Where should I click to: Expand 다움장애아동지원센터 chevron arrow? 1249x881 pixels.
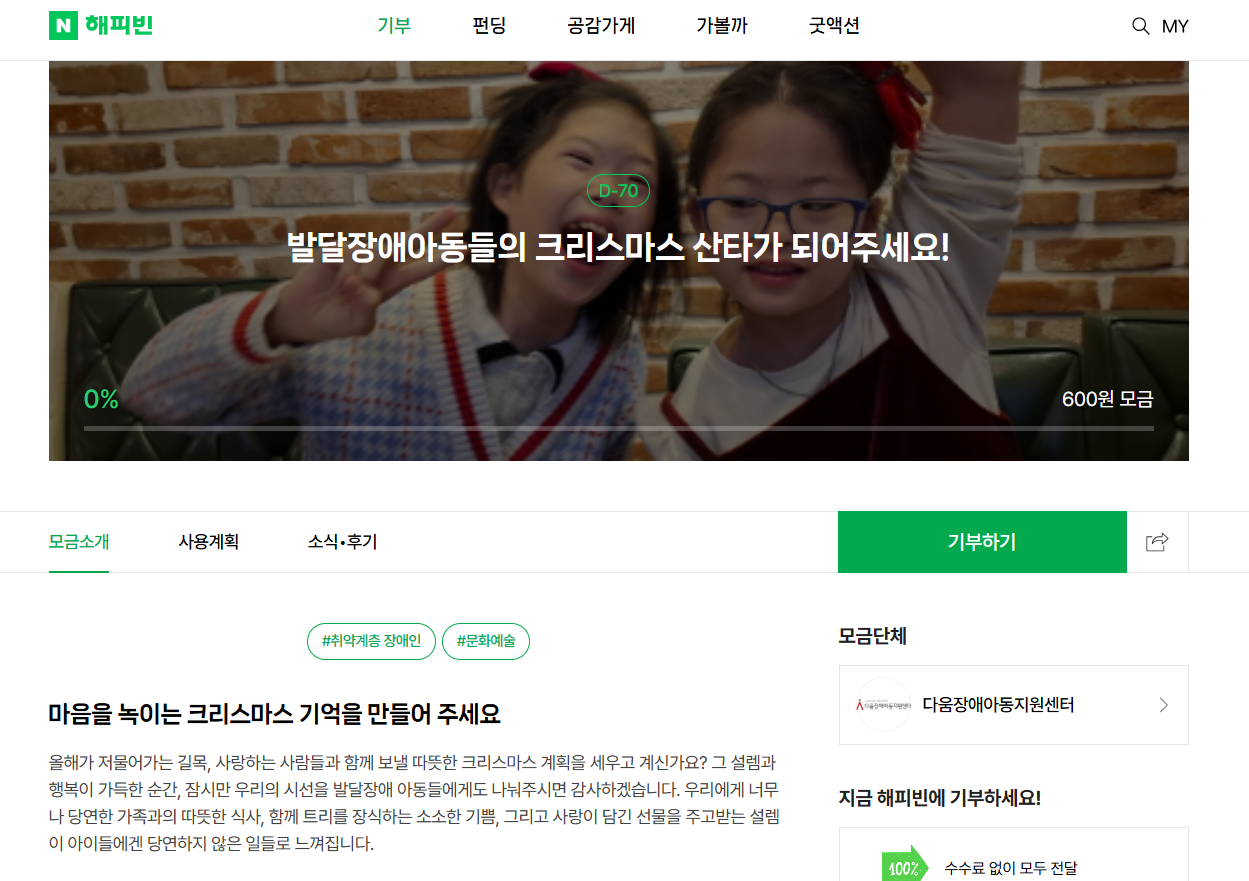click(x=1163, y=705)
